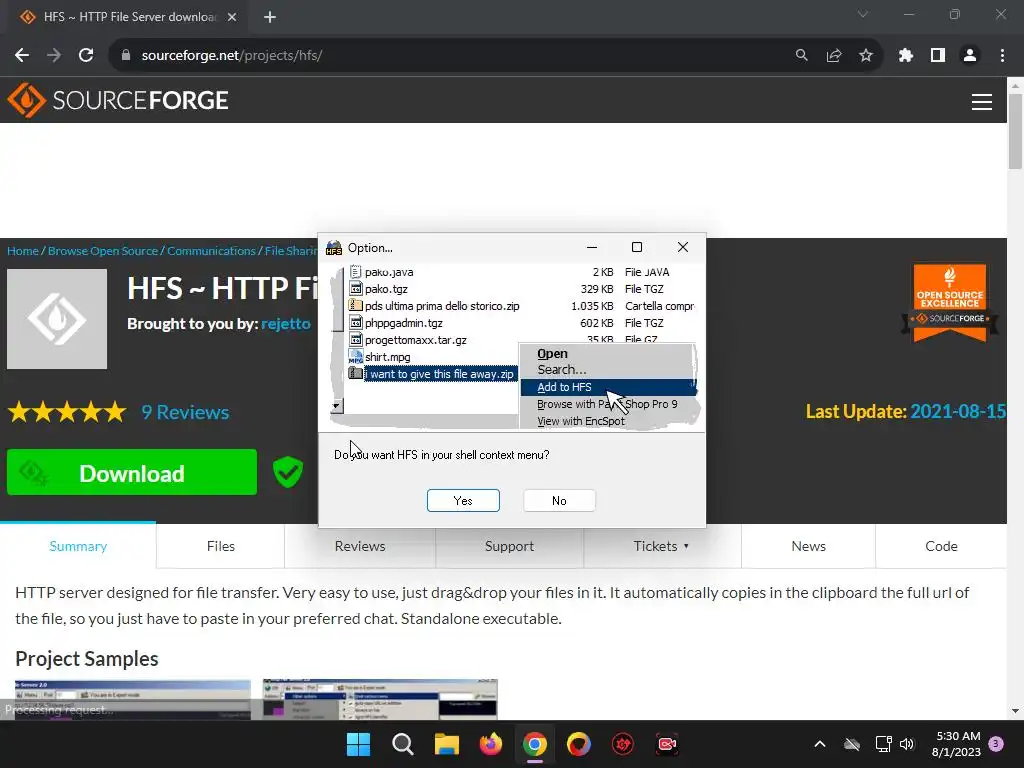Screen dimensions: 1024x768
Task: Click the network tray icon
Action: coord(883,744)
